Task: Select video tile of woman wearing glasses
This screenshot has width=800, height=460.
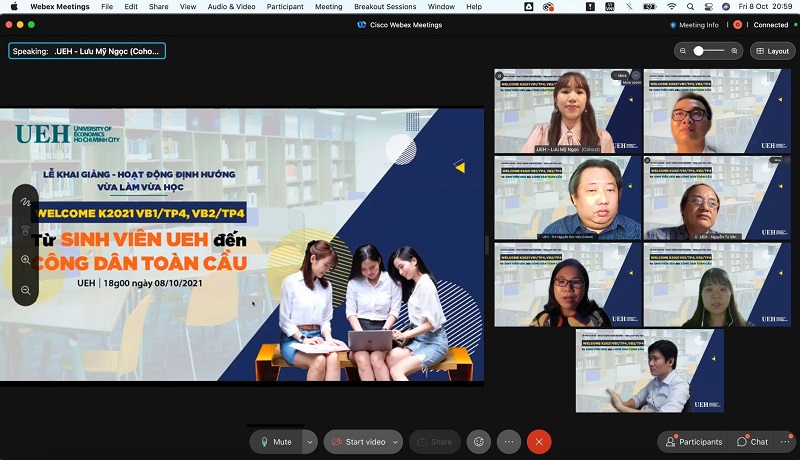Action: pos(567,285)
